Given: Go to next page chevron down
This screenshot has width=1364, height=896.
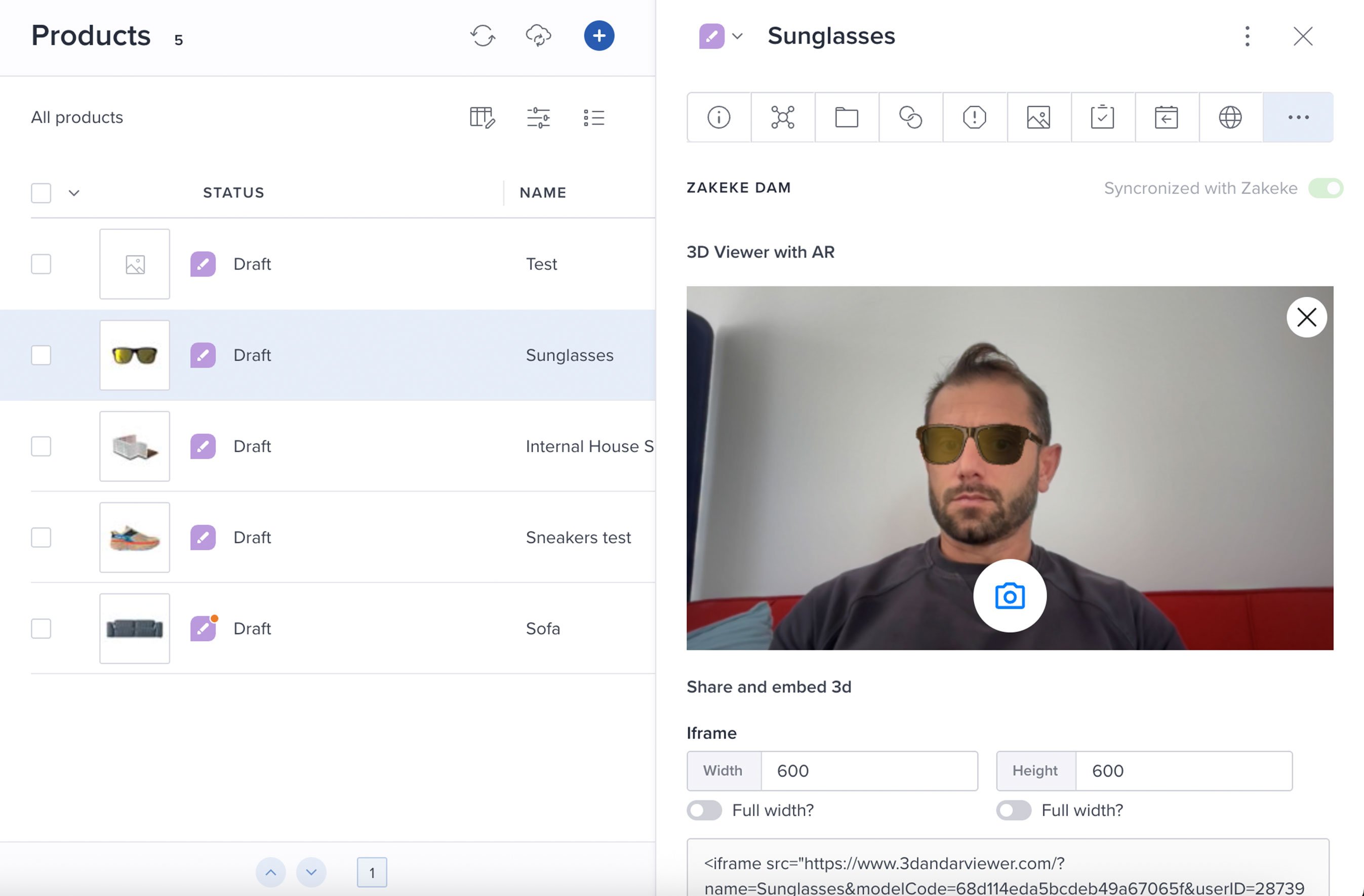Looking at the screenshot, I should [311, 872].
